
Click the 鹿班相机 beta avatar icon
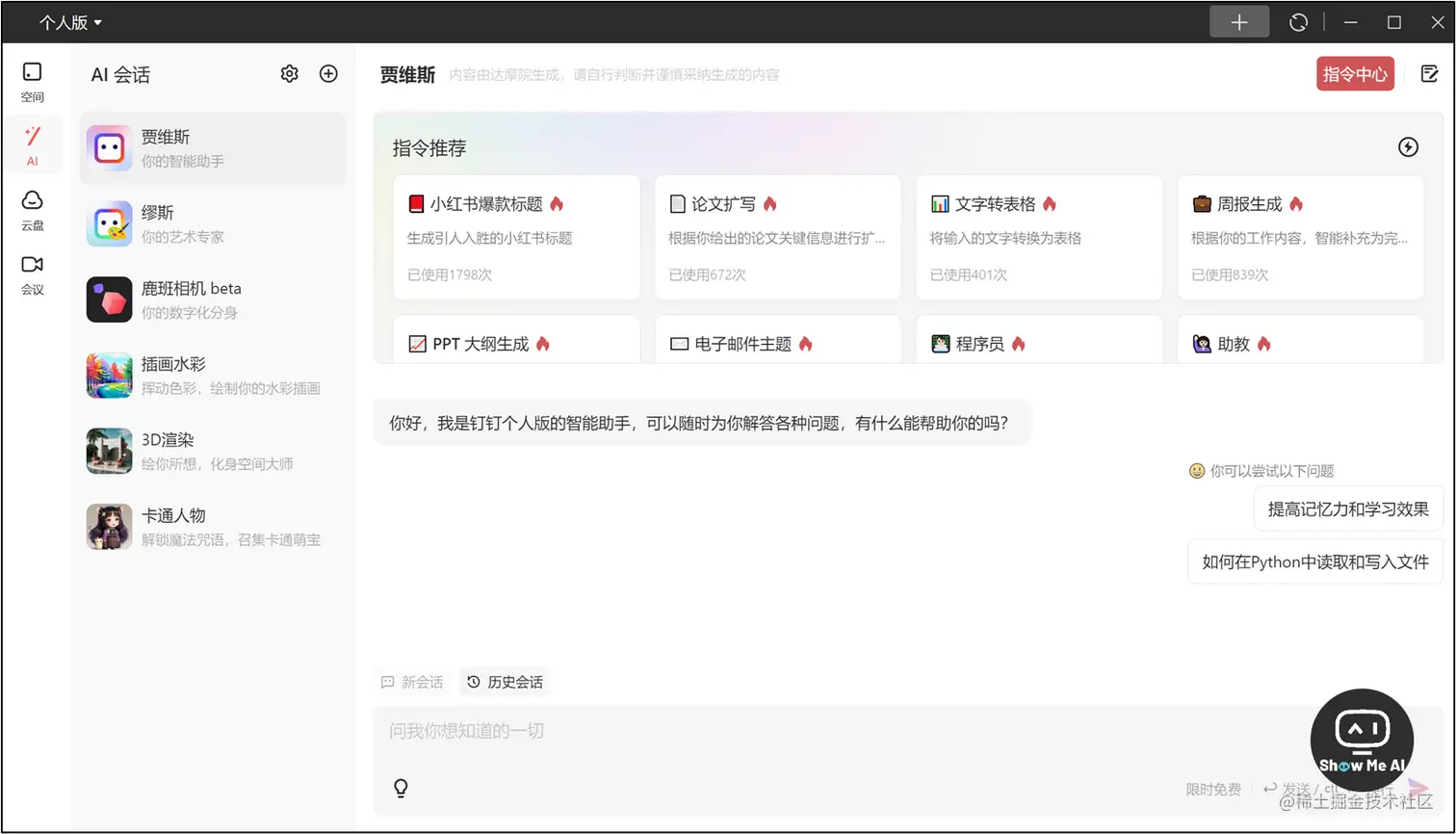[x=109, y=300]
